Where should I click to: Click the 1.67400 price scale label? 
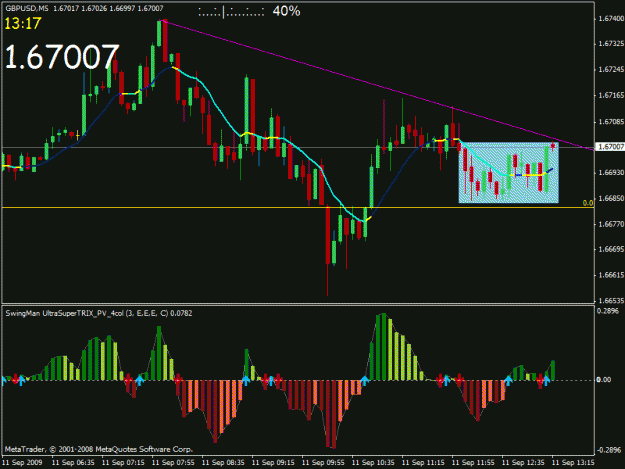pyautogui.click(x=611, y=18)
